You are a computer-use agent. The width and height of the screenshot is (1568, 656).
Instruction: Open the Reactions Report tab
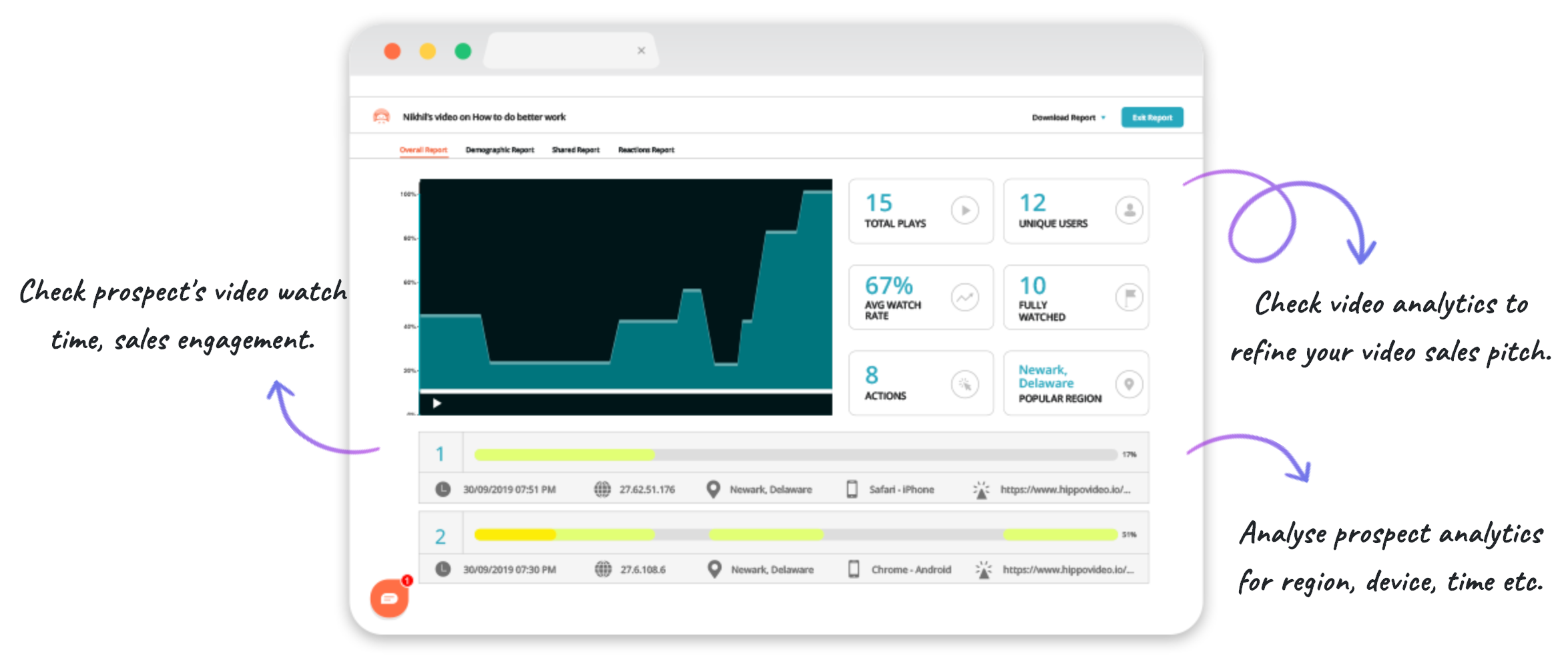[x=645, y=150]
